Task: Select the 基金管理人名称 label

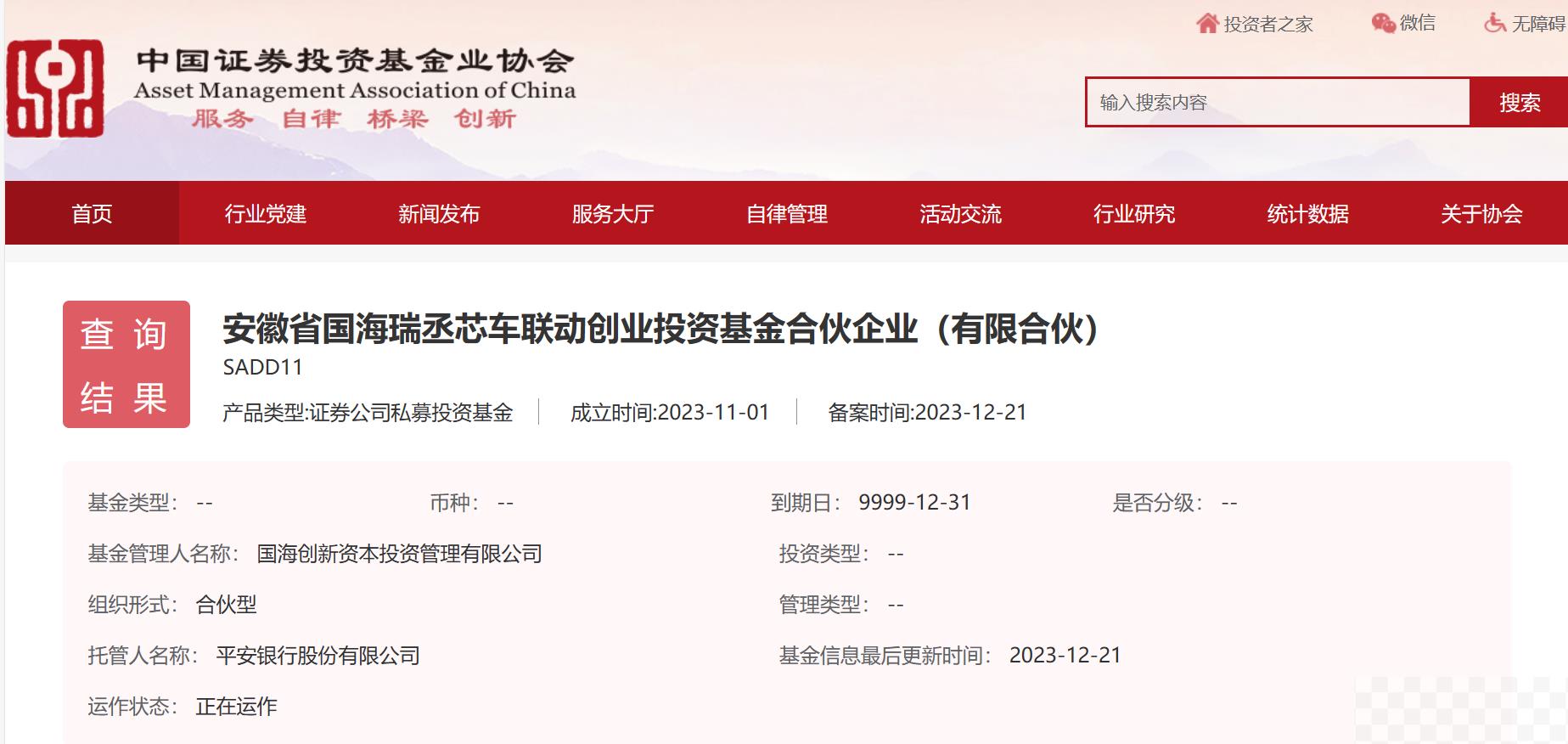Action: (x=164, y=554)
